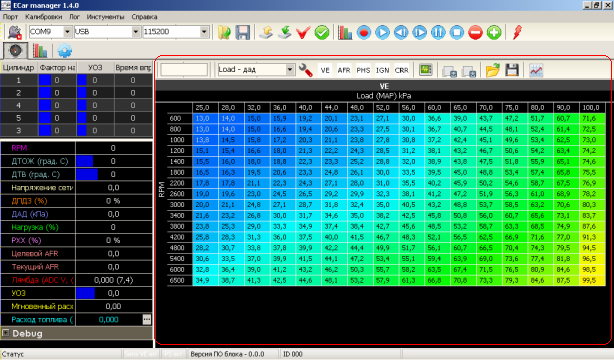
Task: Open the USB connection type dropdown
Action: pyautogui.click(x=135, y=32)
